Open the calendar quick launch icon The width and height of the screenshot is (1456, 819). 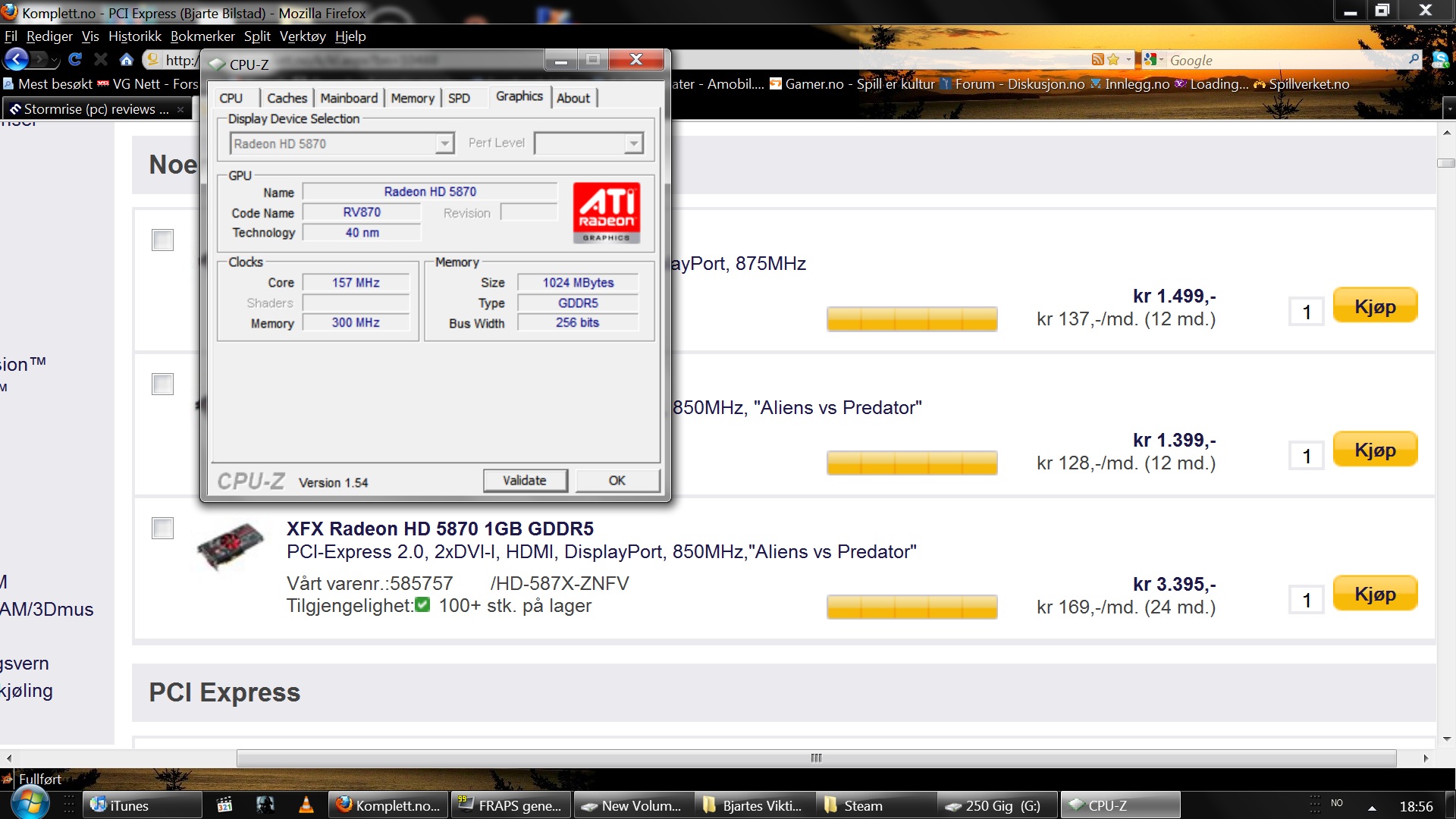pos(224,805)
